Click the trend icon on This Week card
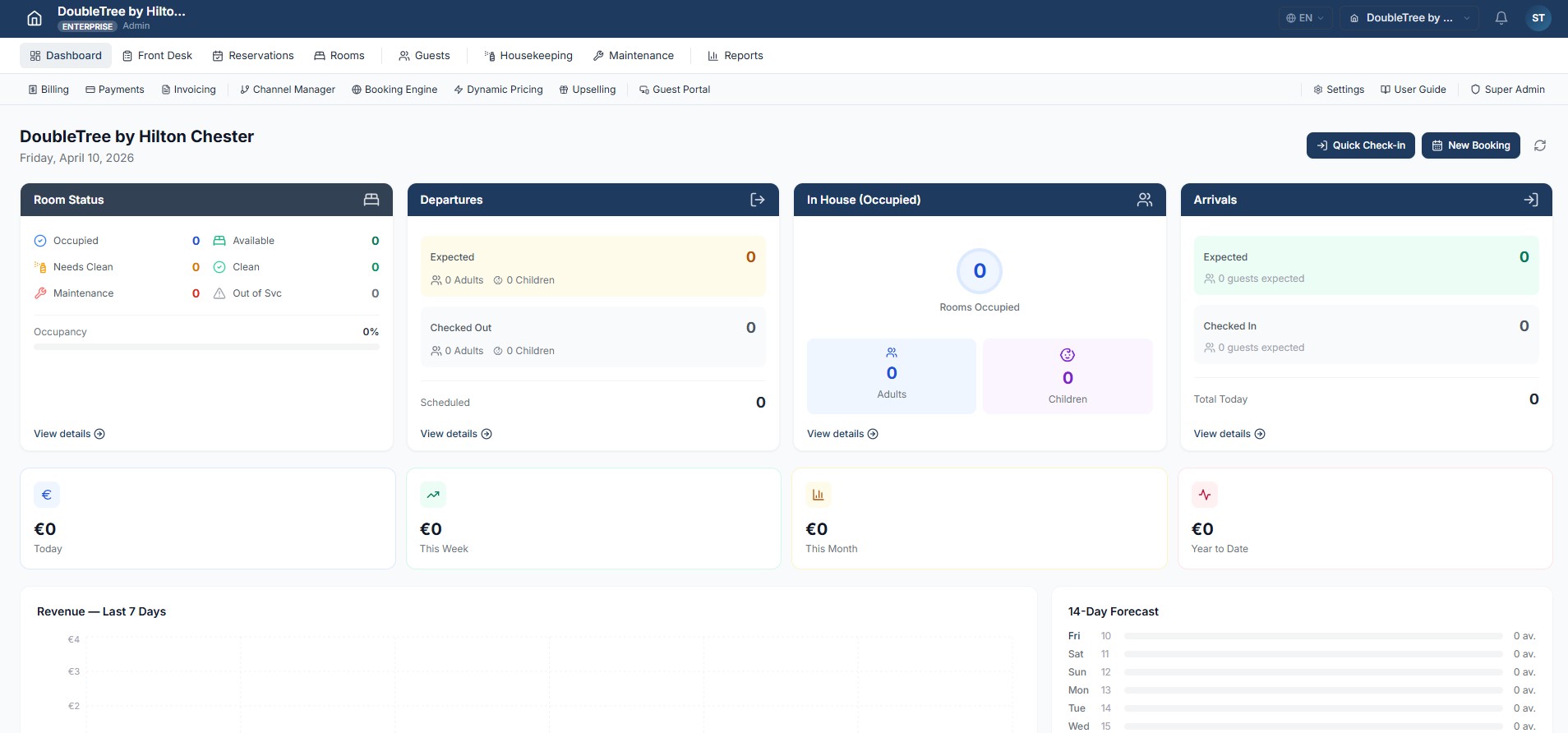This screenshot has width=1568, height=733. click(433, 495)
